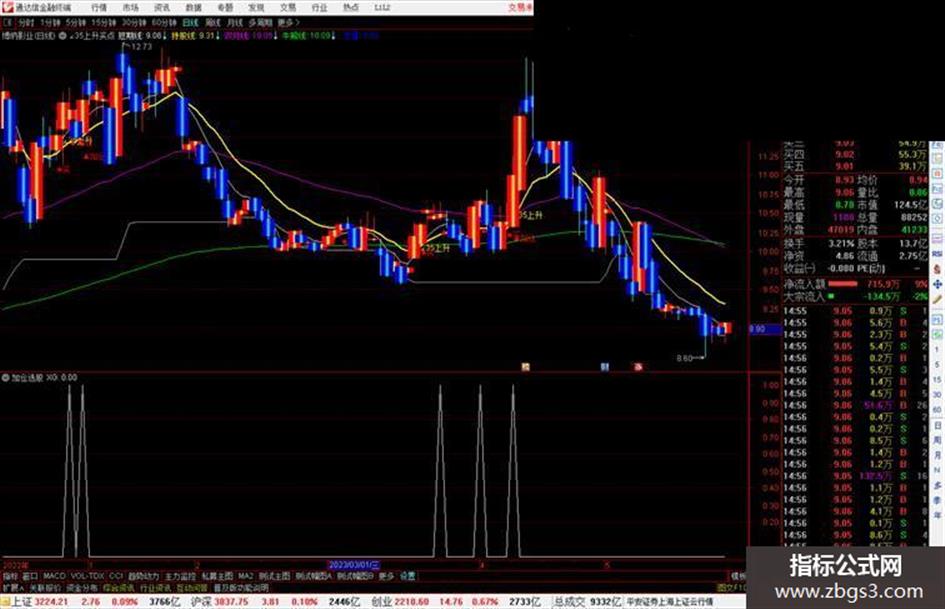
Task: Click the red app logo in title bar
Action: click(7, 7)
